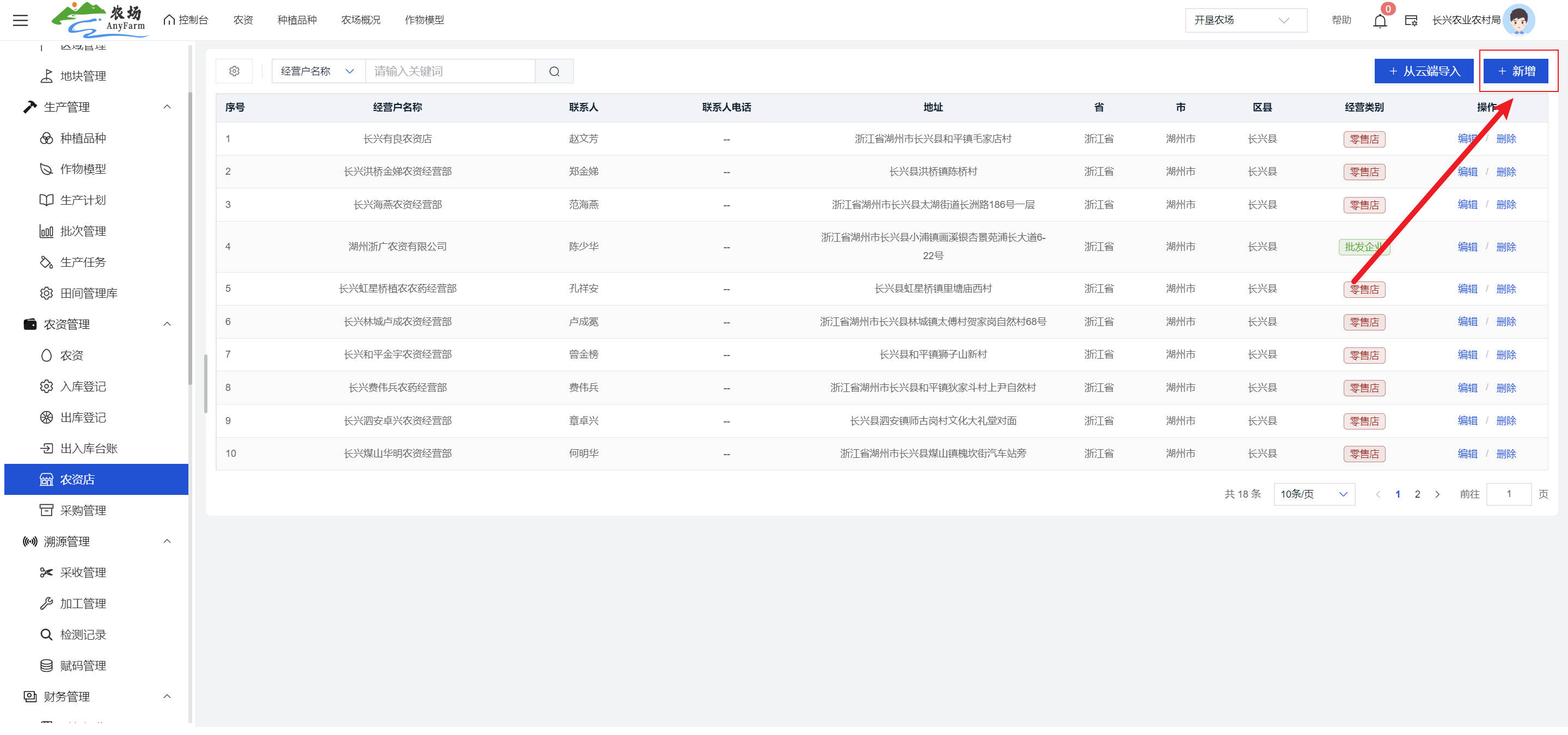
Task: Click the search magnifier icon
Action: (554, 71)
